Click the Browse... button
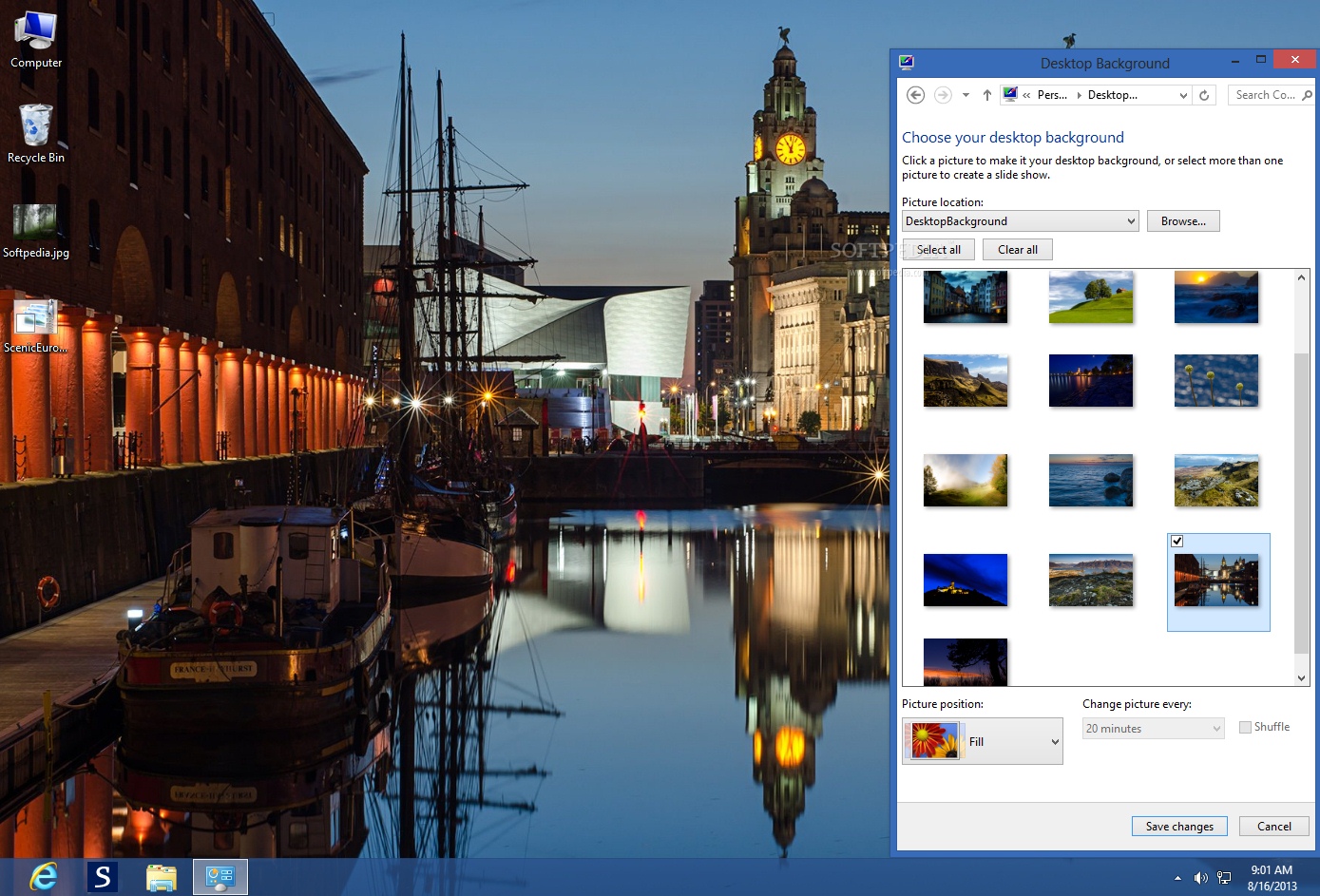1320x896 pixels. click(1183, 221)
